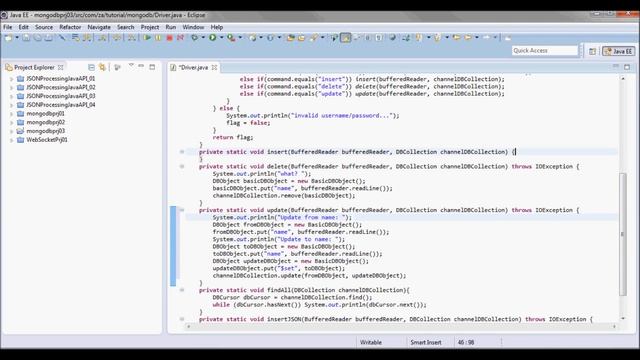
Task: Minimize the Project Explorer panel
Action: point(141,66)
